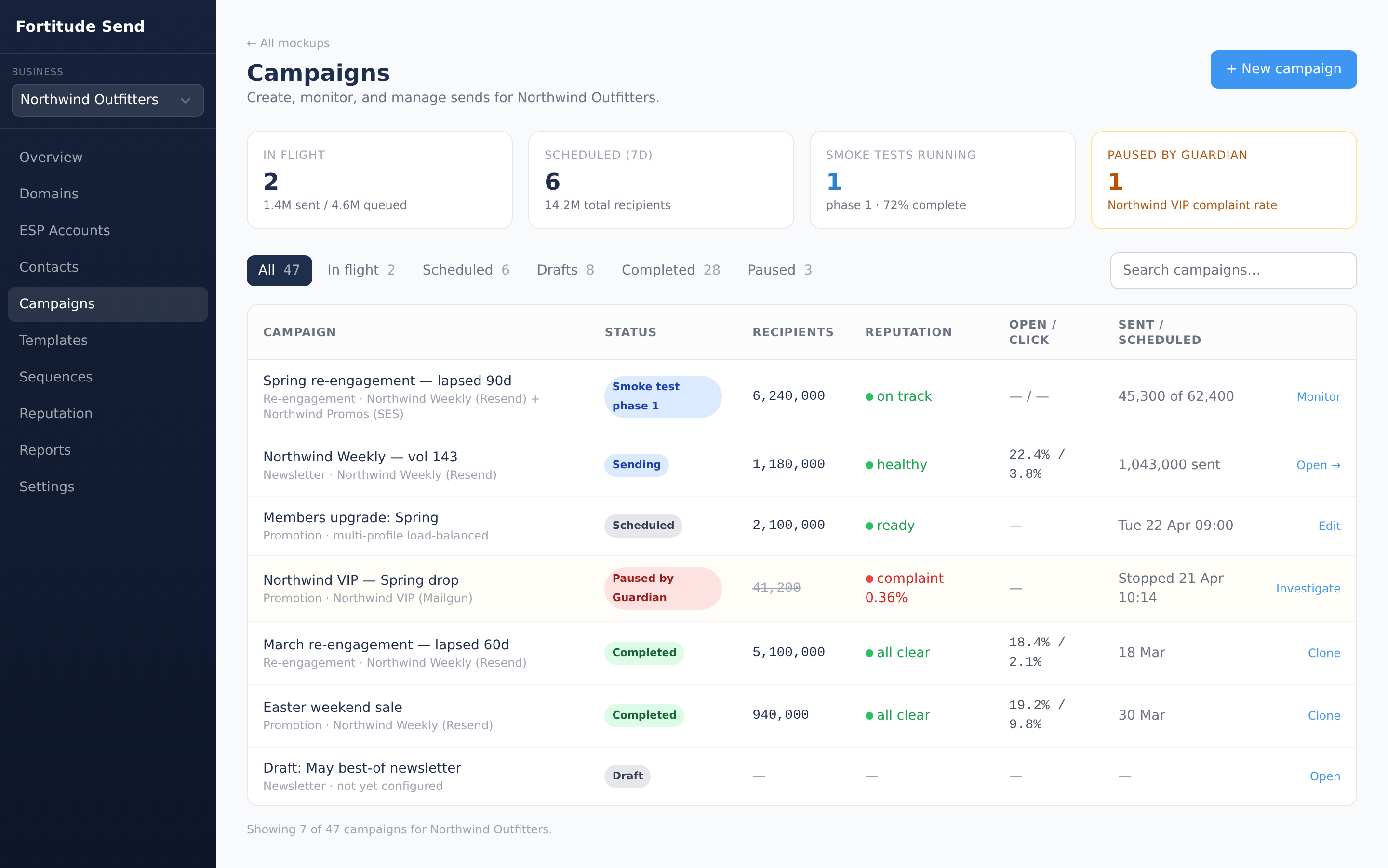Open the Paused by Guardian card
The image size is (1388, 868).
click(1223, 180)
